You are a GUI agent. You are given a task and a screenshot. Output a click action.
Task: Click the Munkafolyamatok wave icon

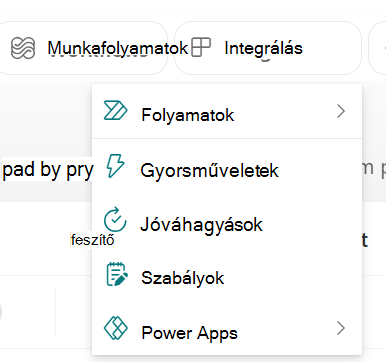pyautogui.click(x=23, y=48)
